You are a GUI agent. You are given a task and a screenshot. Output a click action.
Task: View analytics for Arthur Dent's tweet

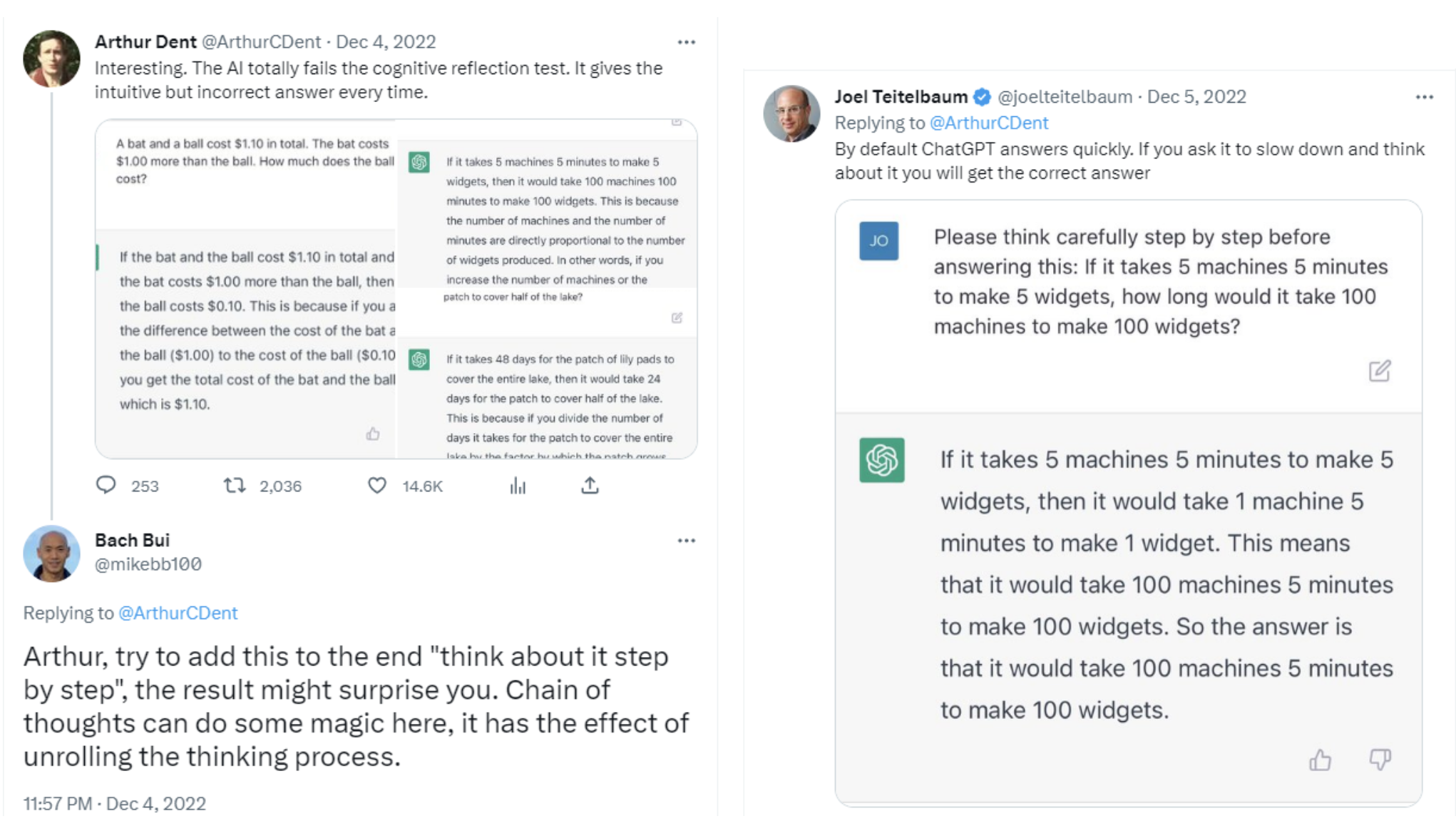point(518,486)
